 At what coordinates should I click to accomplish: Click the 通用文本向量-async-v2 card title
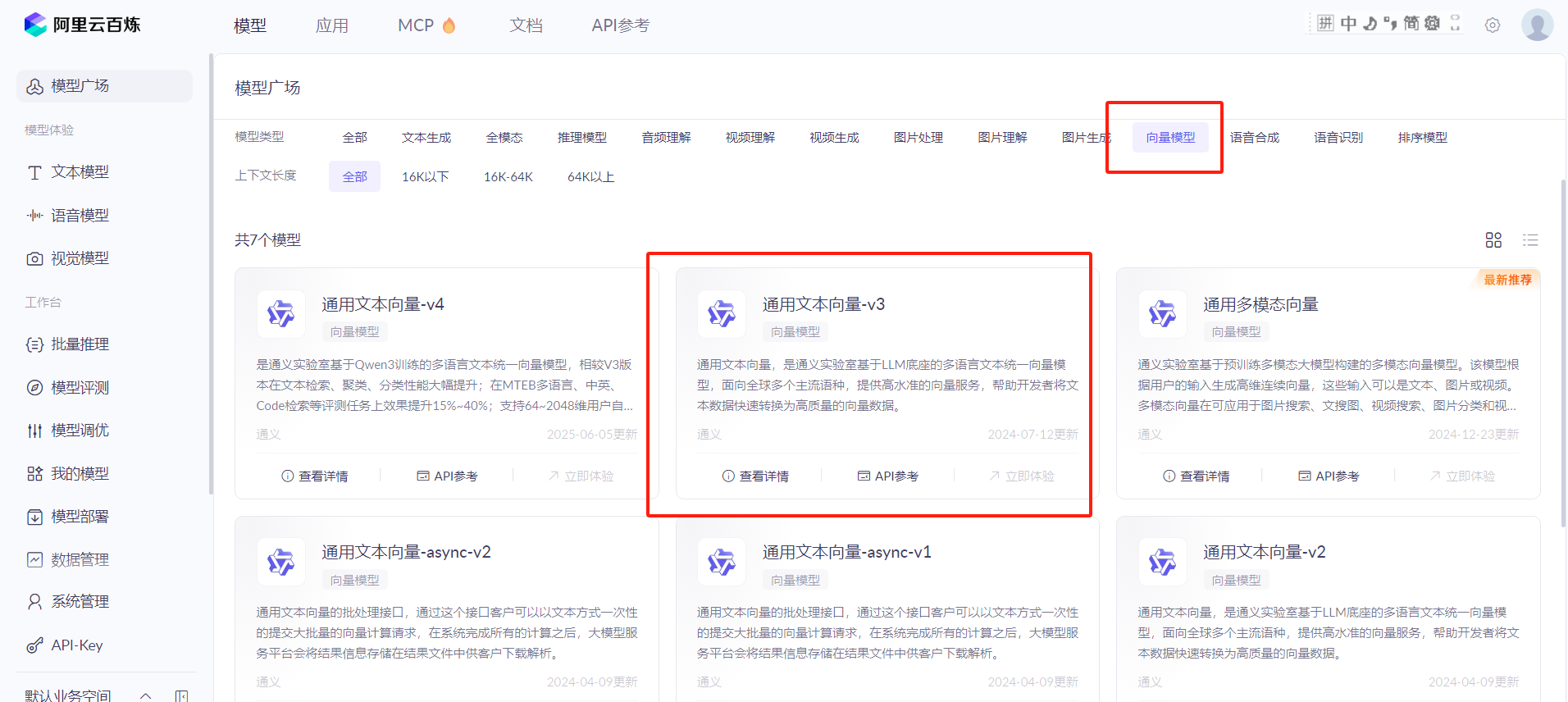click(x=406, y=553)
